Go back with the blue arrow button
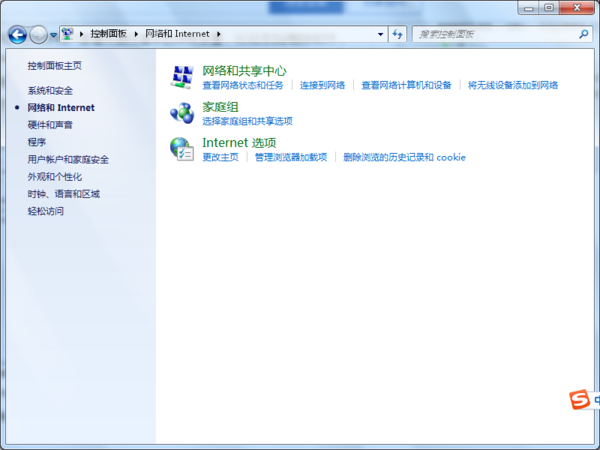The width and height of the screenshot is (600, 450). pos(18,35)
